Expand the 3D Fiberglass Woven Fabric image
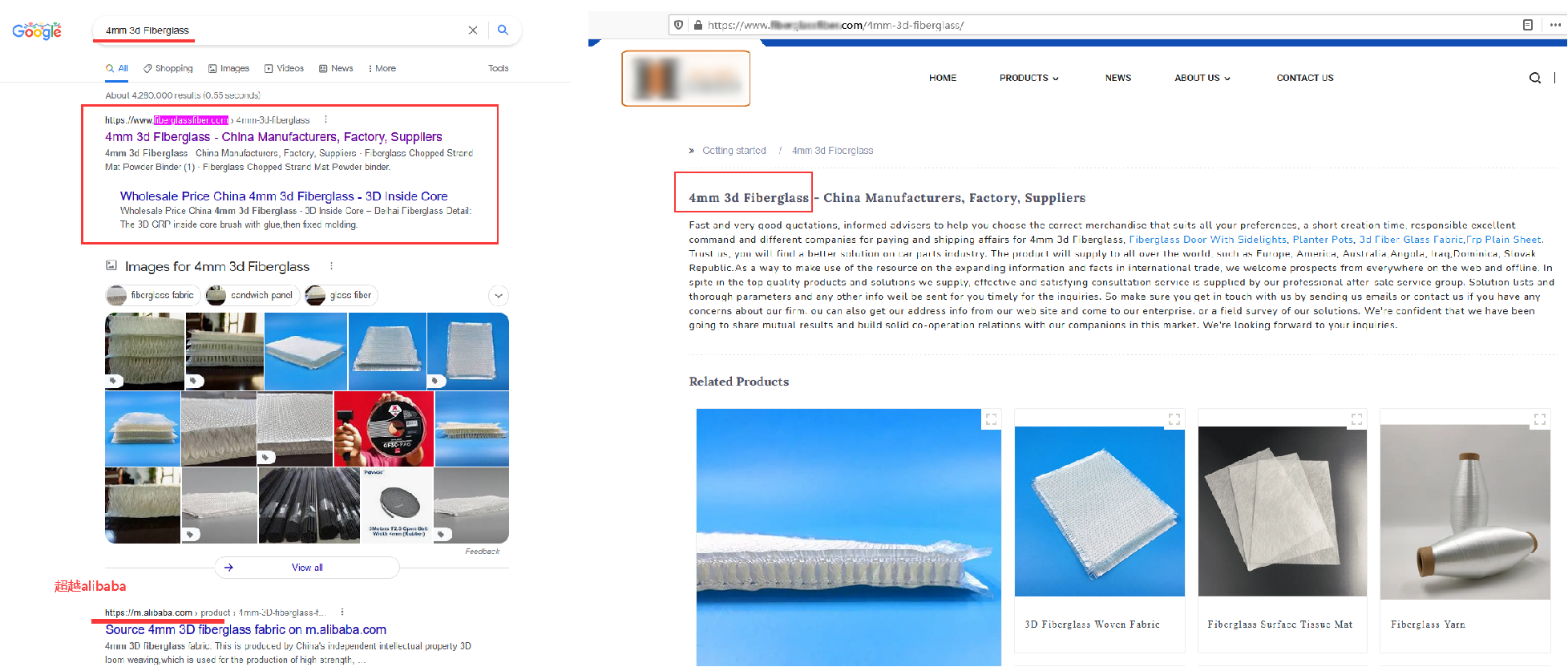 [x=1174, y=419]
